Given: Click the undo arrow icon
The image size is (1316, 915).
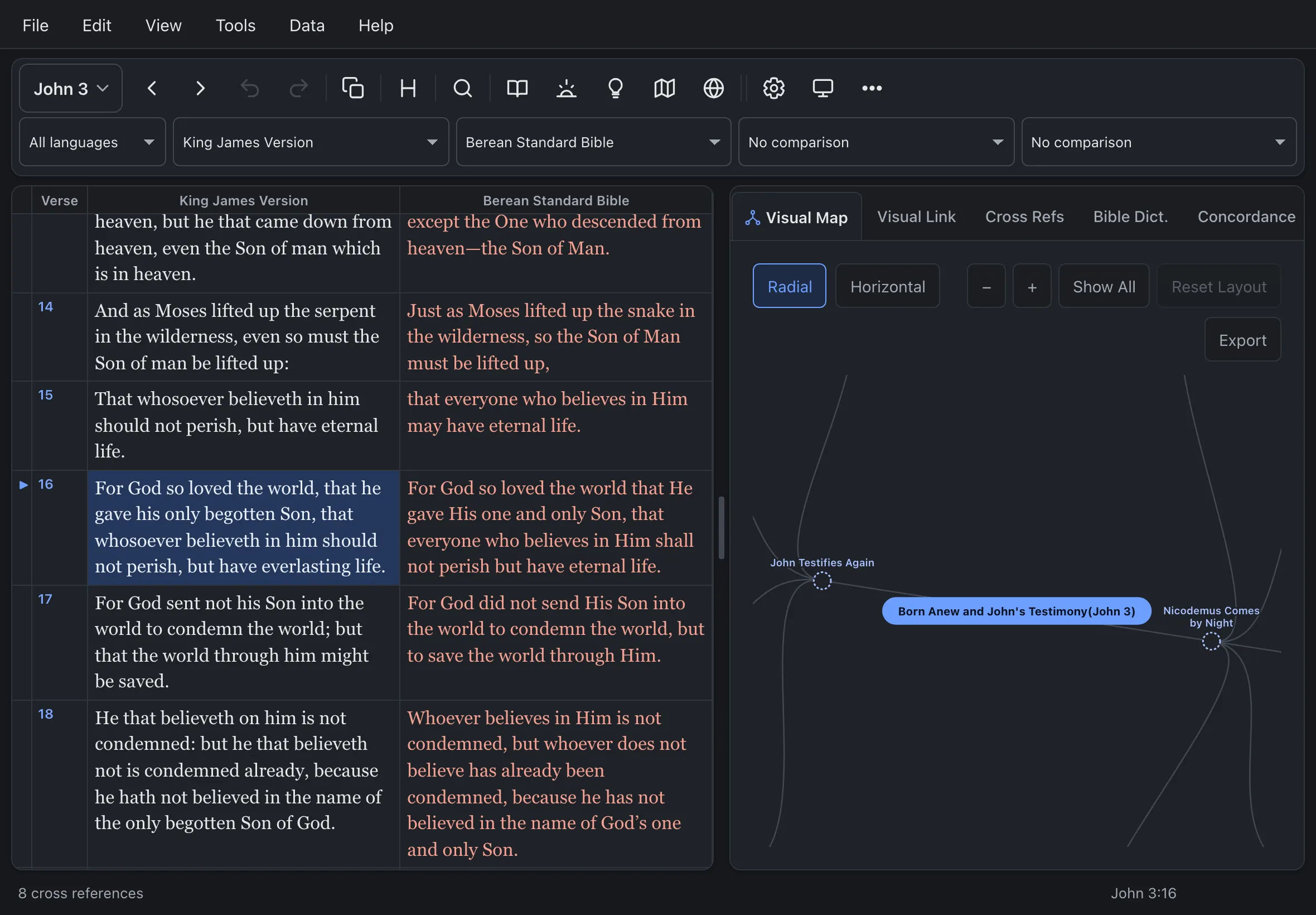Looking at the screenshot, I should (x=249, y=88).
